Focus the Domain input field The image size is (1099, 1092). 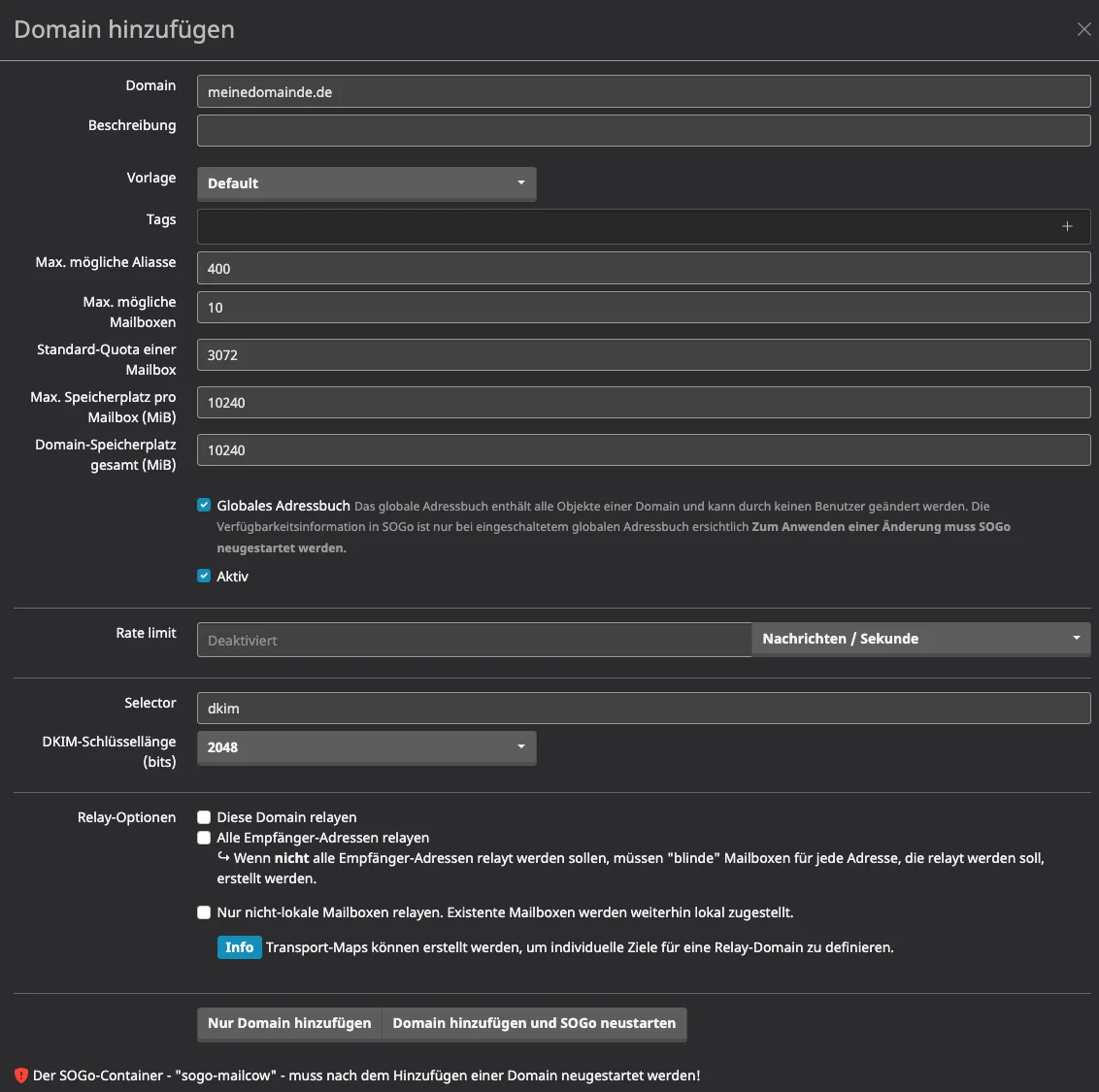[644, 92]
